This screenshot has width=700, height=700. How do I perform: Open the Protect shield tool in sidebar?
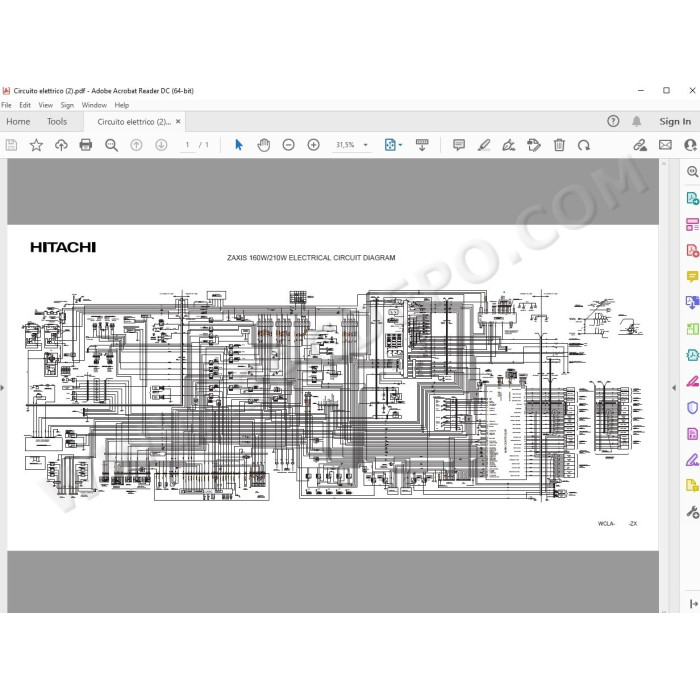tap(692, 408)
